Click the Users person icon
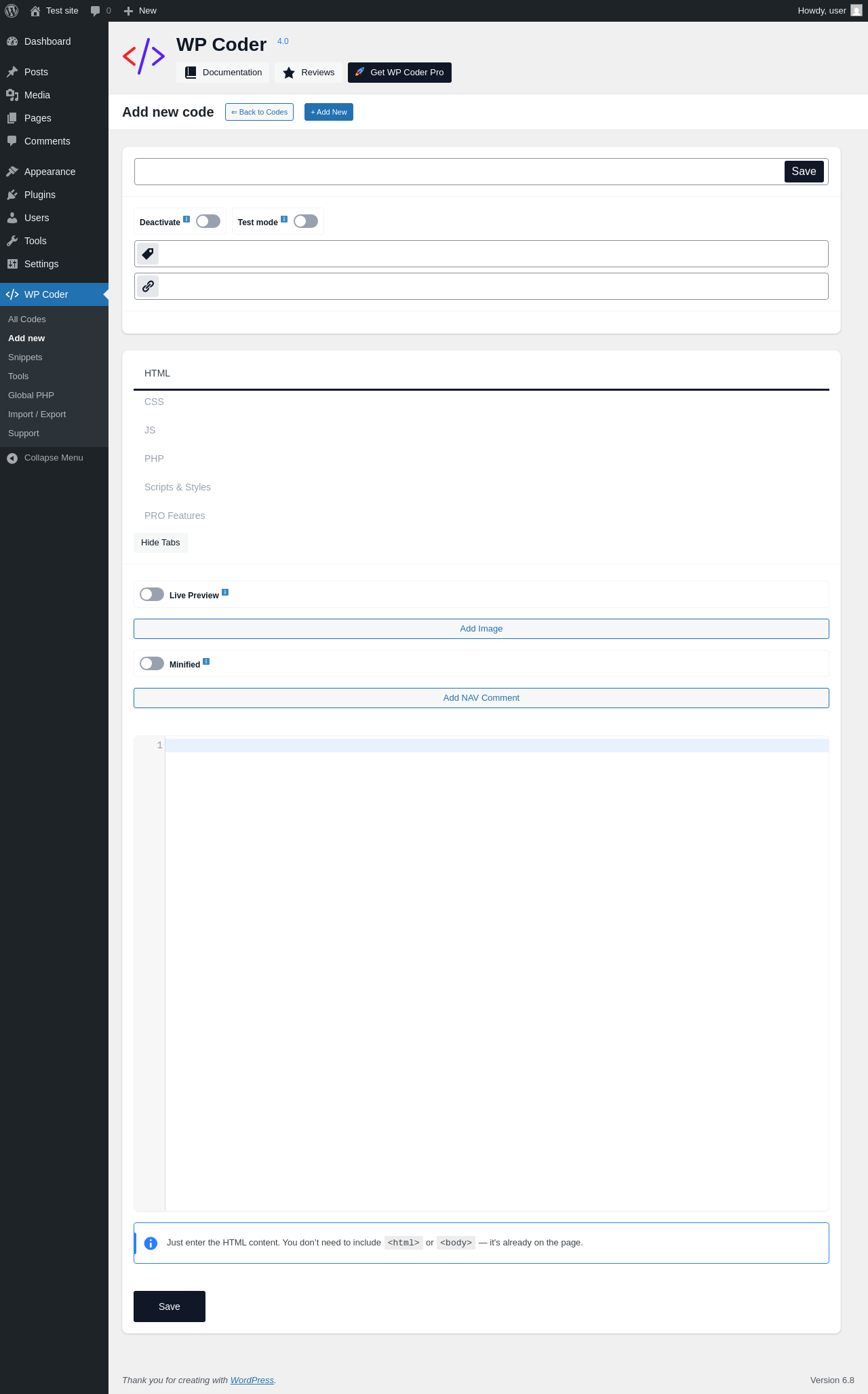The width and height of the screenshot is (868, 1394). pos(12,218)
